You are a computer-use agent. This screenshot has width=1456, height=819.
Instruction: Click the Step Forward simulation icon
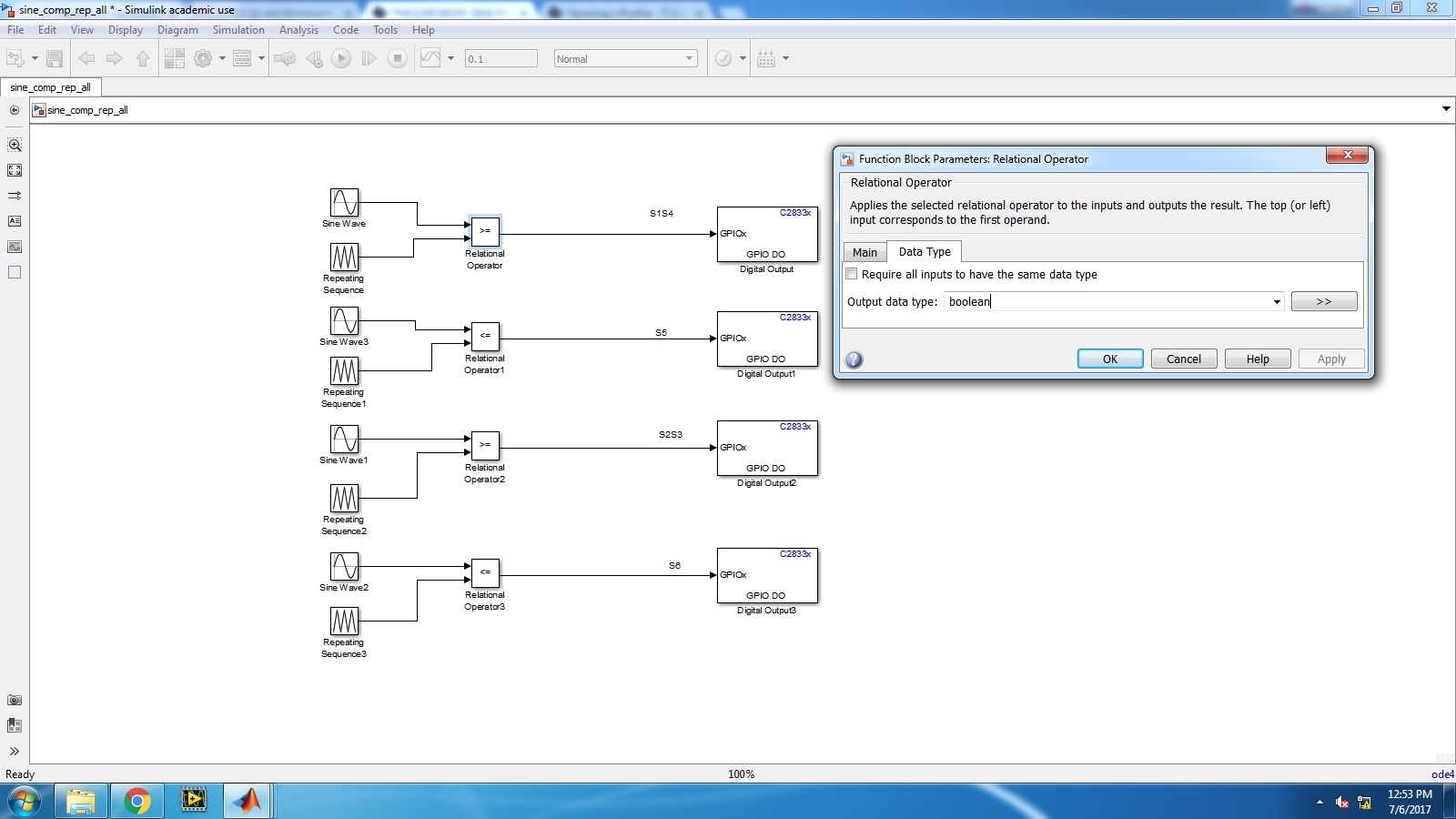point(369,58)
